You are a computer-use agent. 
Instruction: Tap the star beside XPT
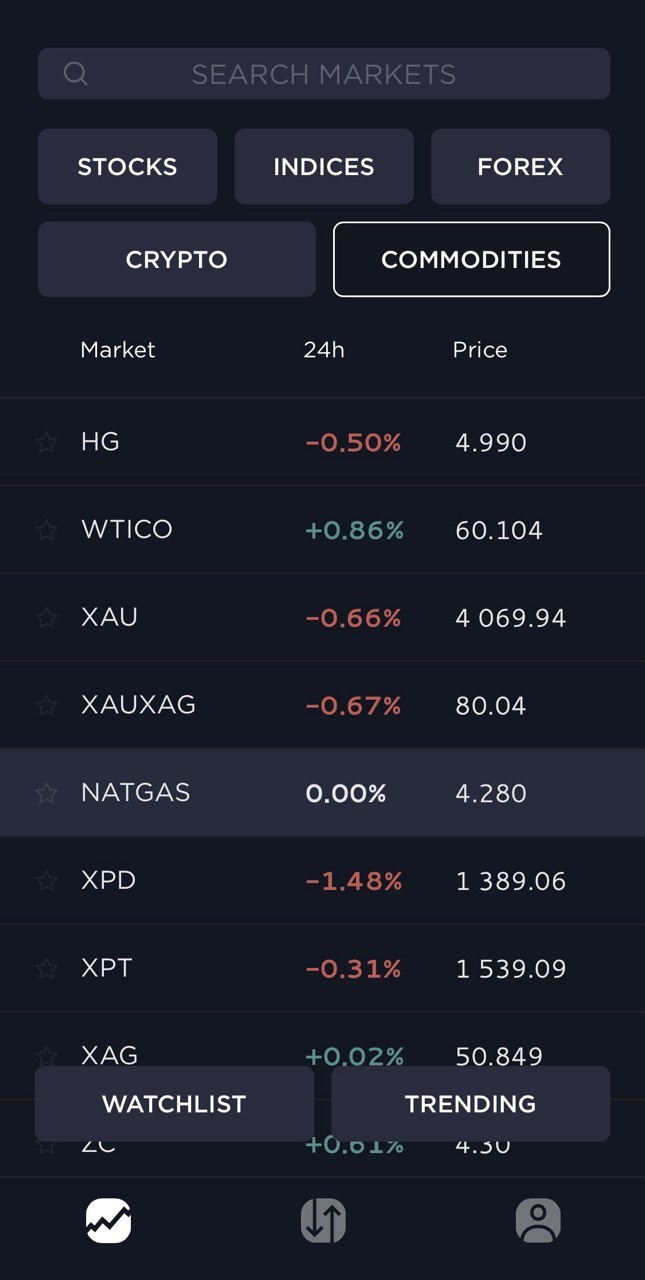point(47,969)
